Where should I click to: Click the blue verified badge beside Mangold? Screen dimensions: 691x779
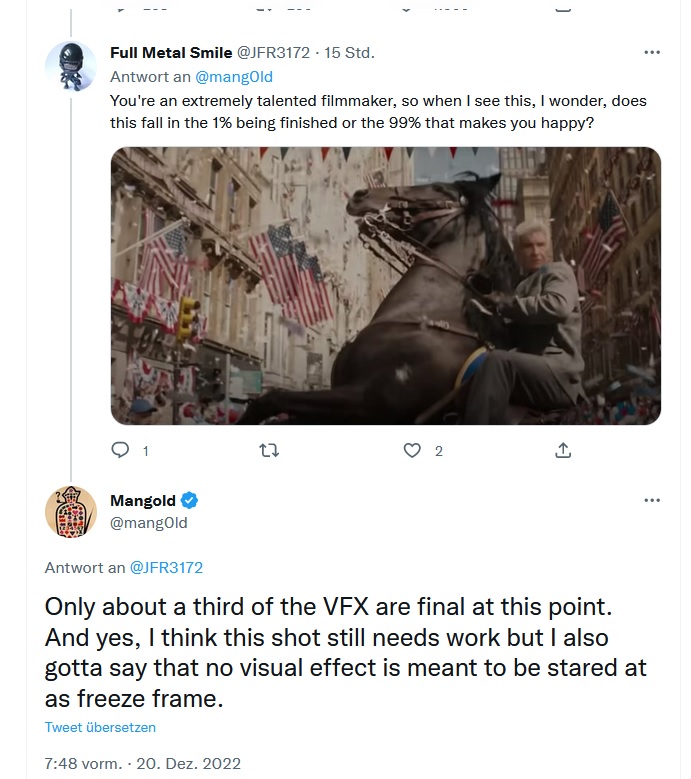[x=189, y=501]
